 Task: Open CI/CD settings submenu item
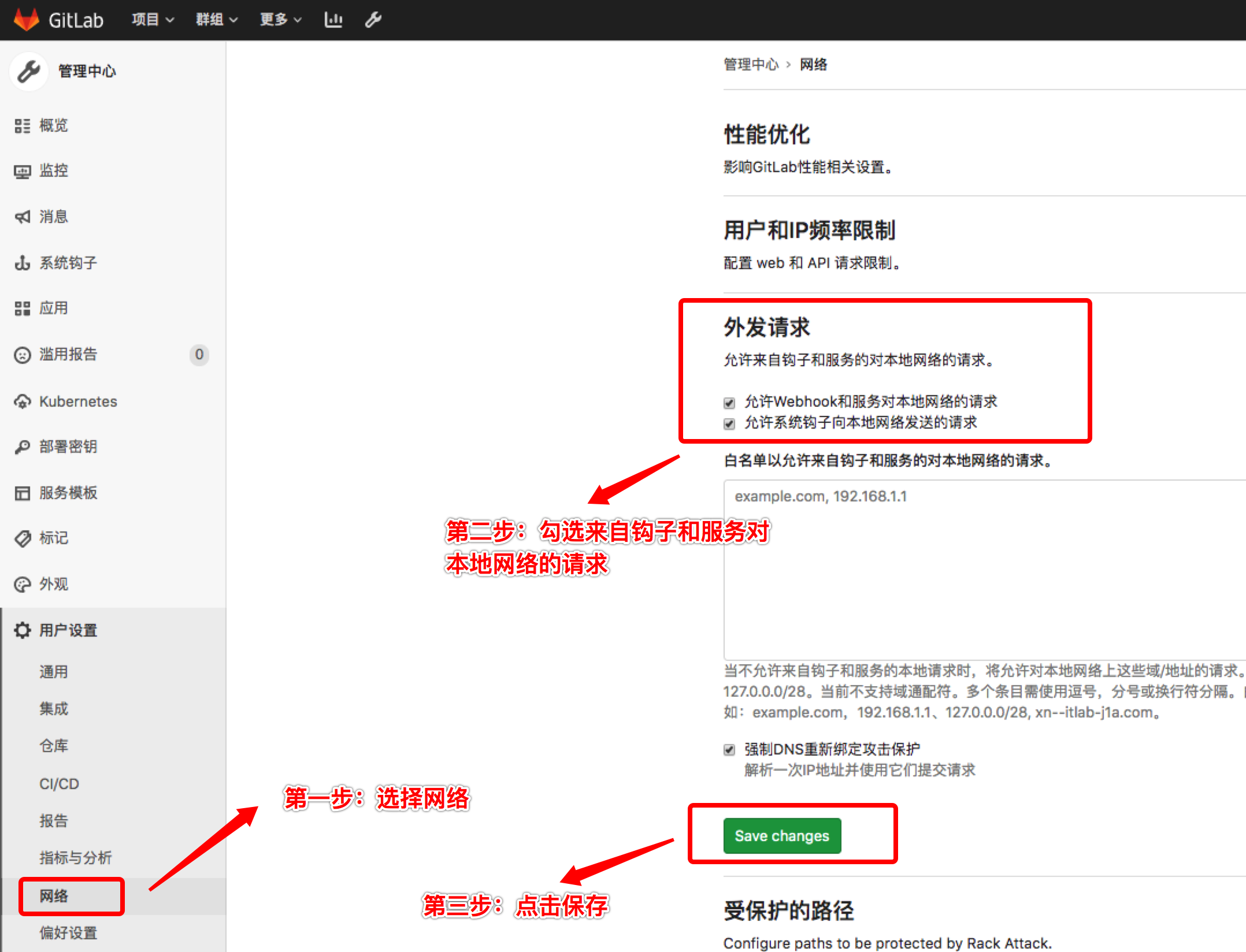click(59, 784)
